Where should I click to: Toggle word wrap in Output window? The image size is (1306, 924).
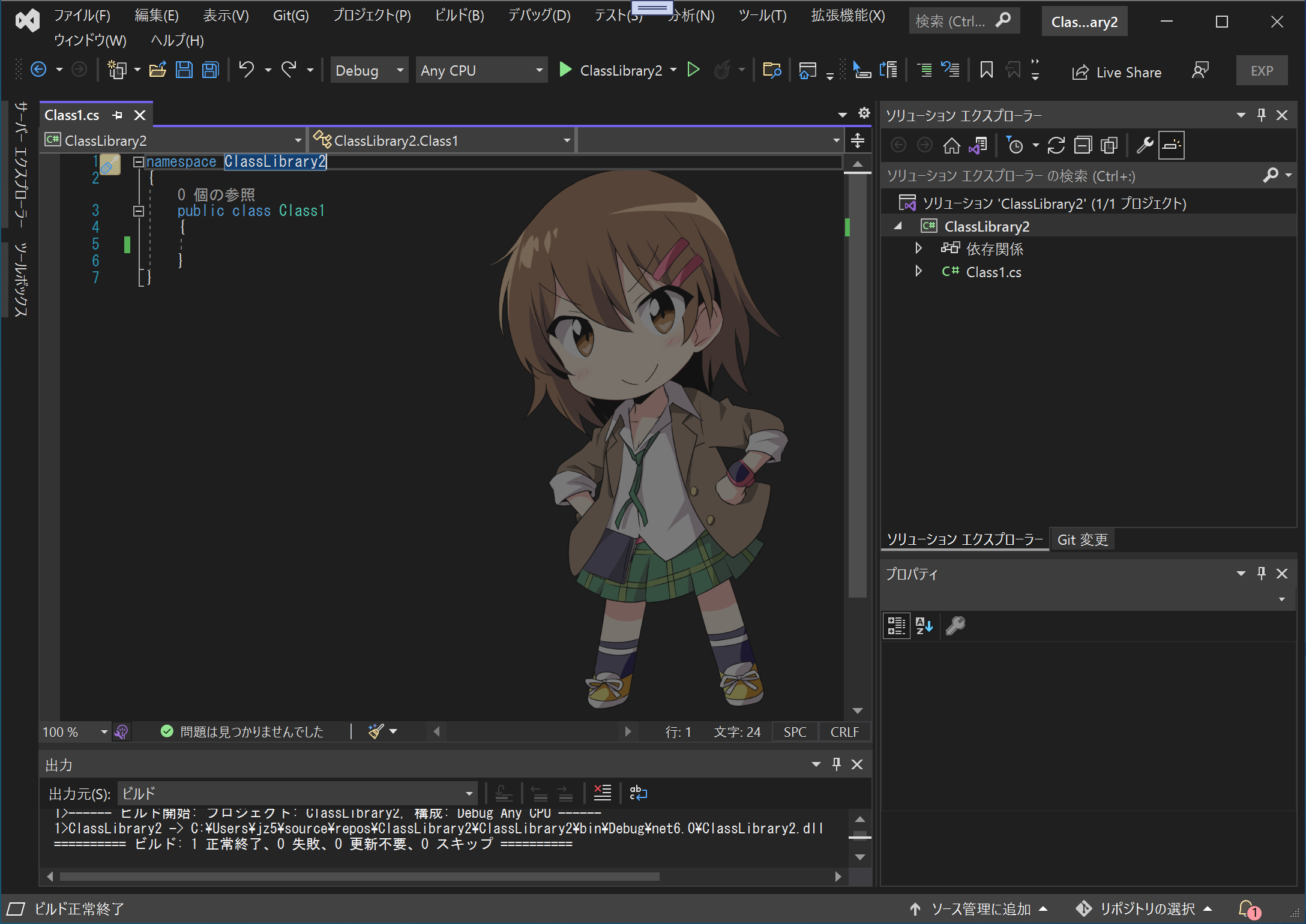pyautogui.click(x=638, y=793)
